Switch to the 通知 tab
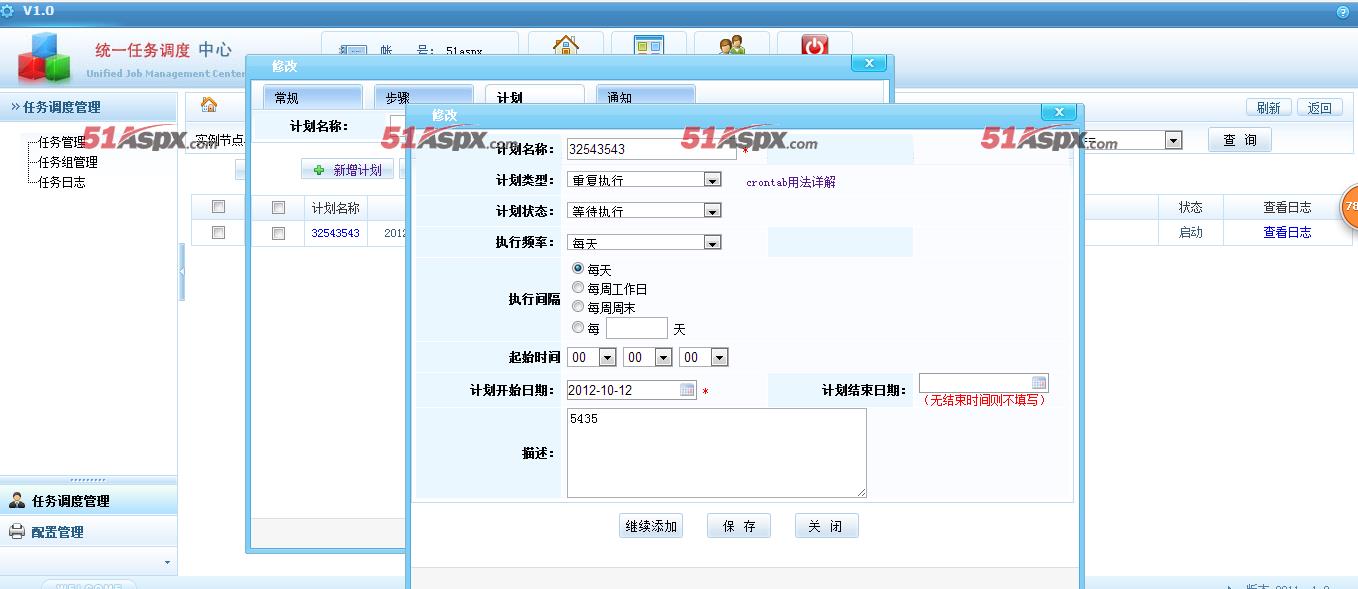The width and height of the screenshot is (1358, 589). tap(645, 97)
